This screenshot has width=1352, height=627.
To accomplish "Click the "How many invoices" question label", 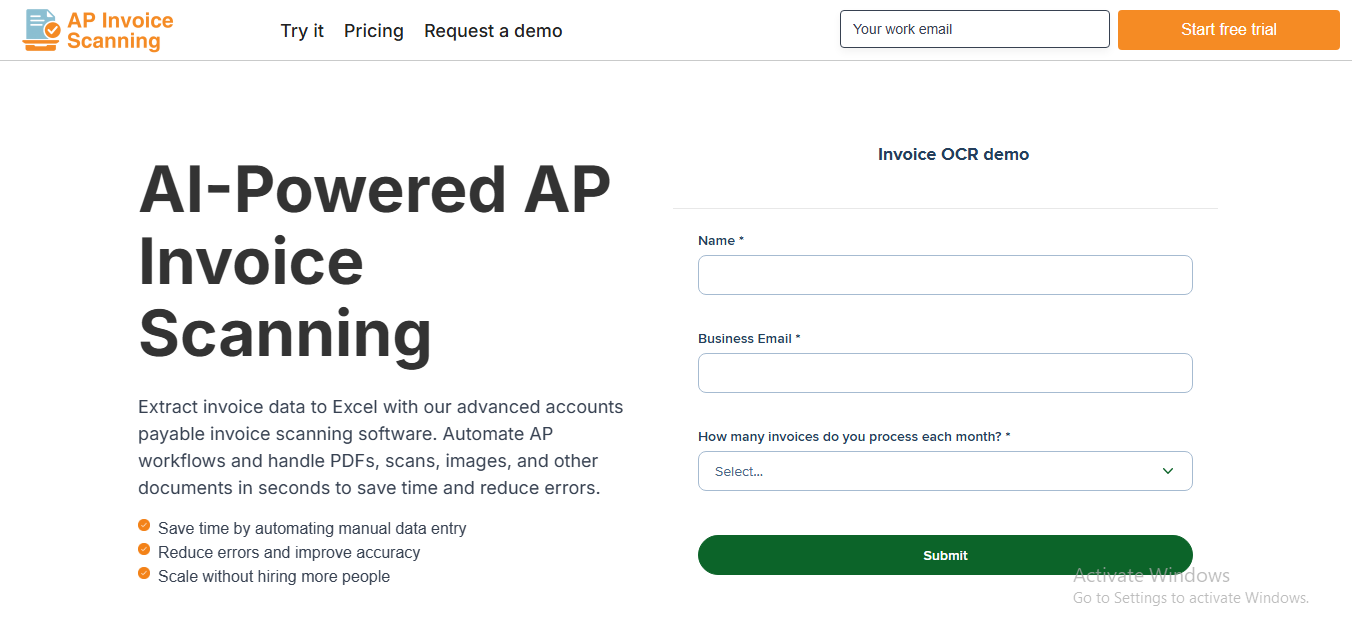I will click(x=853, y=437).
